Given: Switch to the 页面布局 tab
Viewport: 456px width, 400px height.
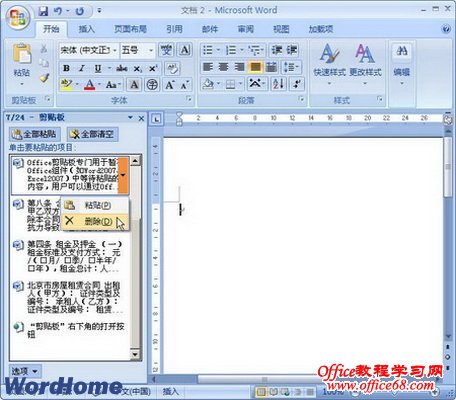Looking at the screenshot, I should [130, 29].
